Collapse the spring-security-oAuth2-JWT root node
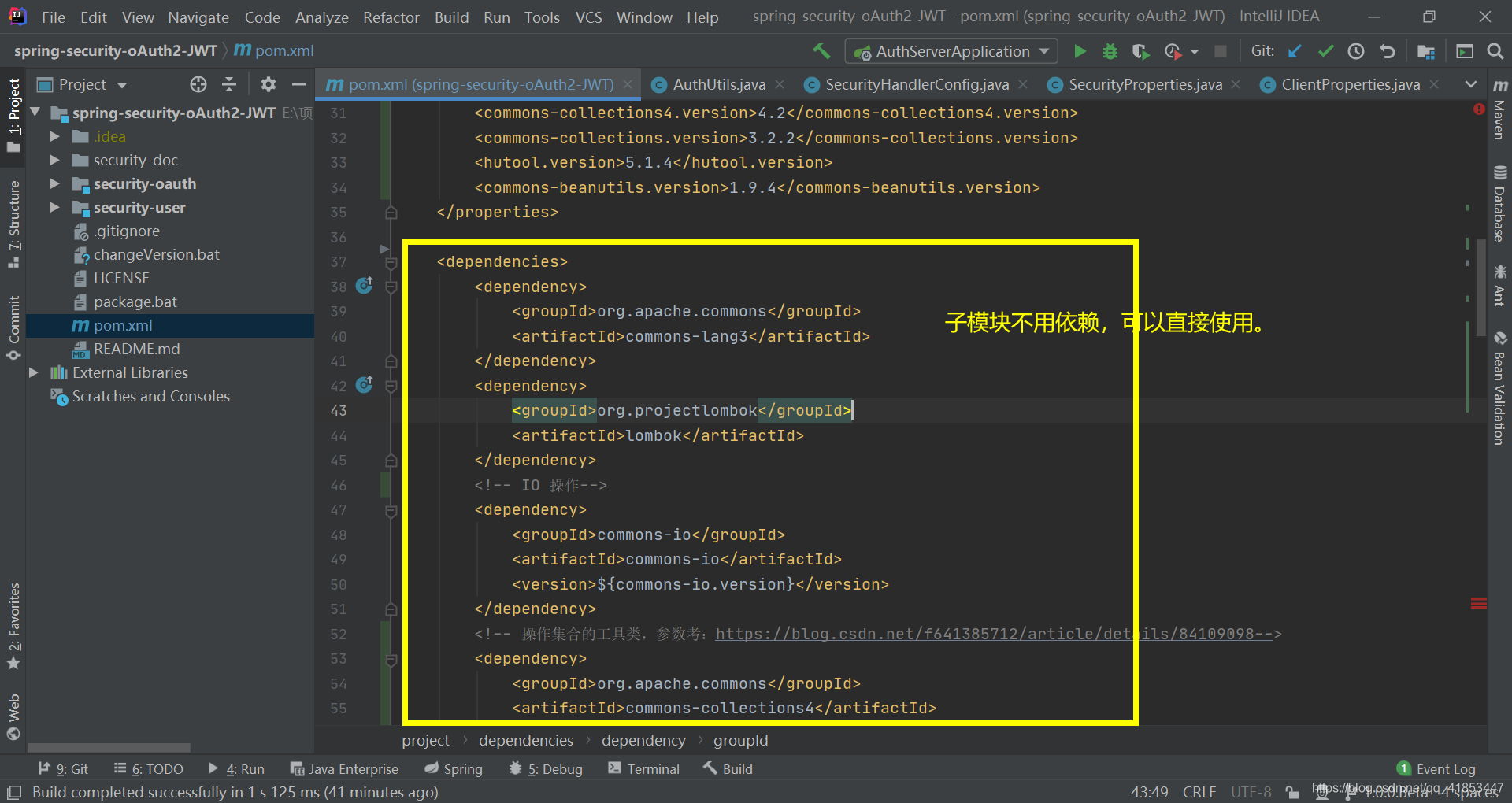Viewport: 1512px width, 803px height. [x=35, y=113]
